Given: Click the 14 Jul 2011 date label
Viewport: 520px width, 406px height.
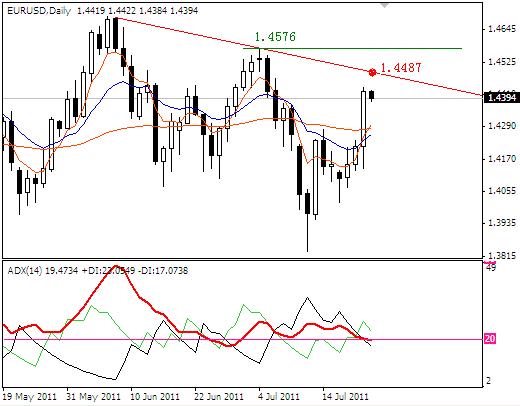Looking at the screenshot, I should coord(345,397).
